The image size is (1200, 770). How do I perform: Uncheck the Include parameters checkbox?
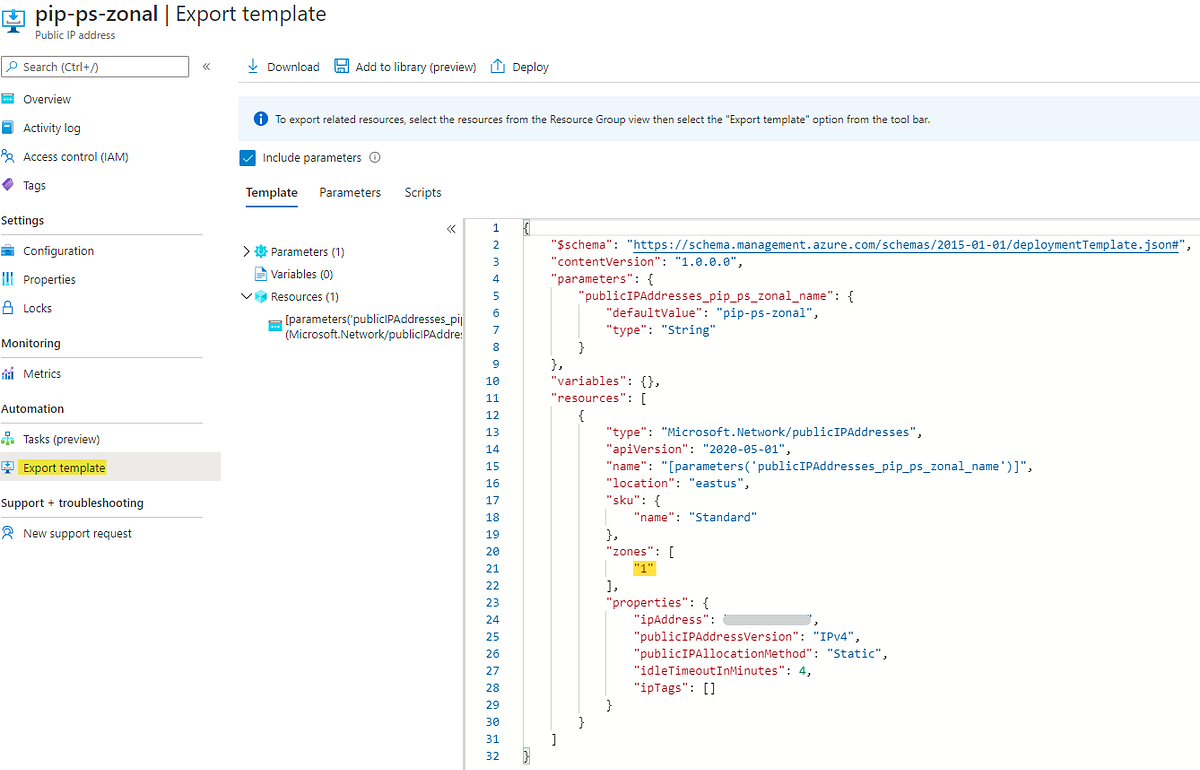point(247,157)
